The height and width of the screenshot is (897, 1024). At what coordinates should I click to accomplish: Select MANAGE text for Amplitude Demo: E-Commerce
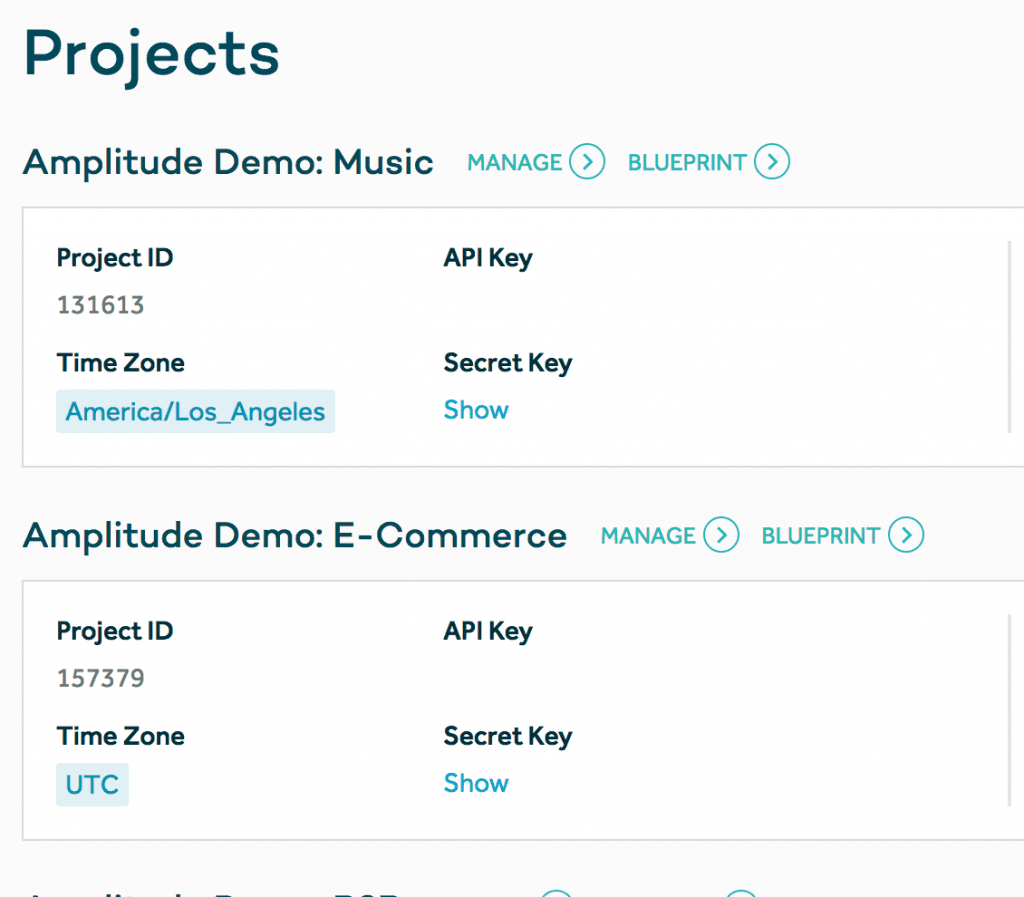point(648,535)
